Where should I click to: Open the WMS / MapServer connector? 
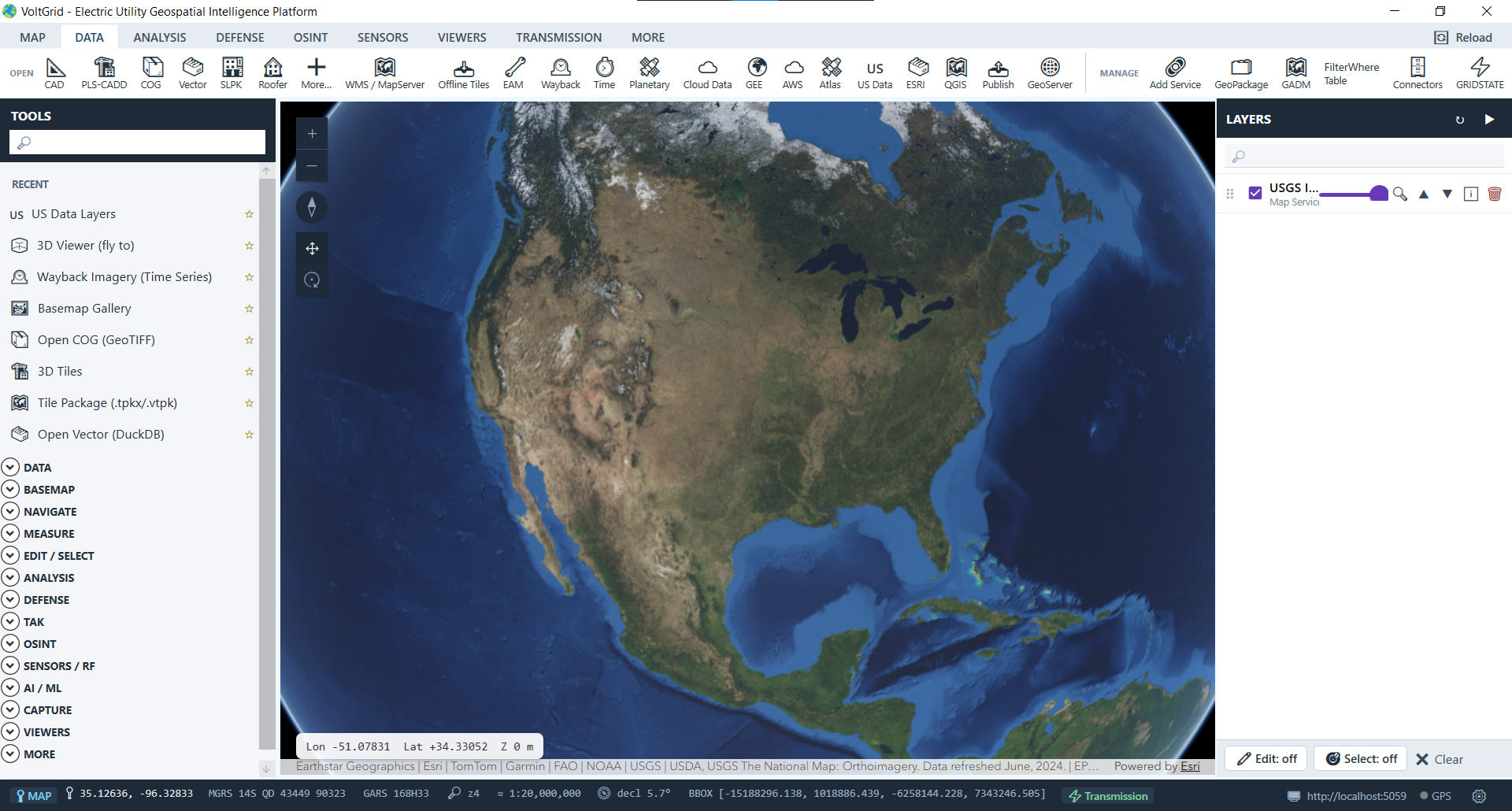click(x=385, y=73)
